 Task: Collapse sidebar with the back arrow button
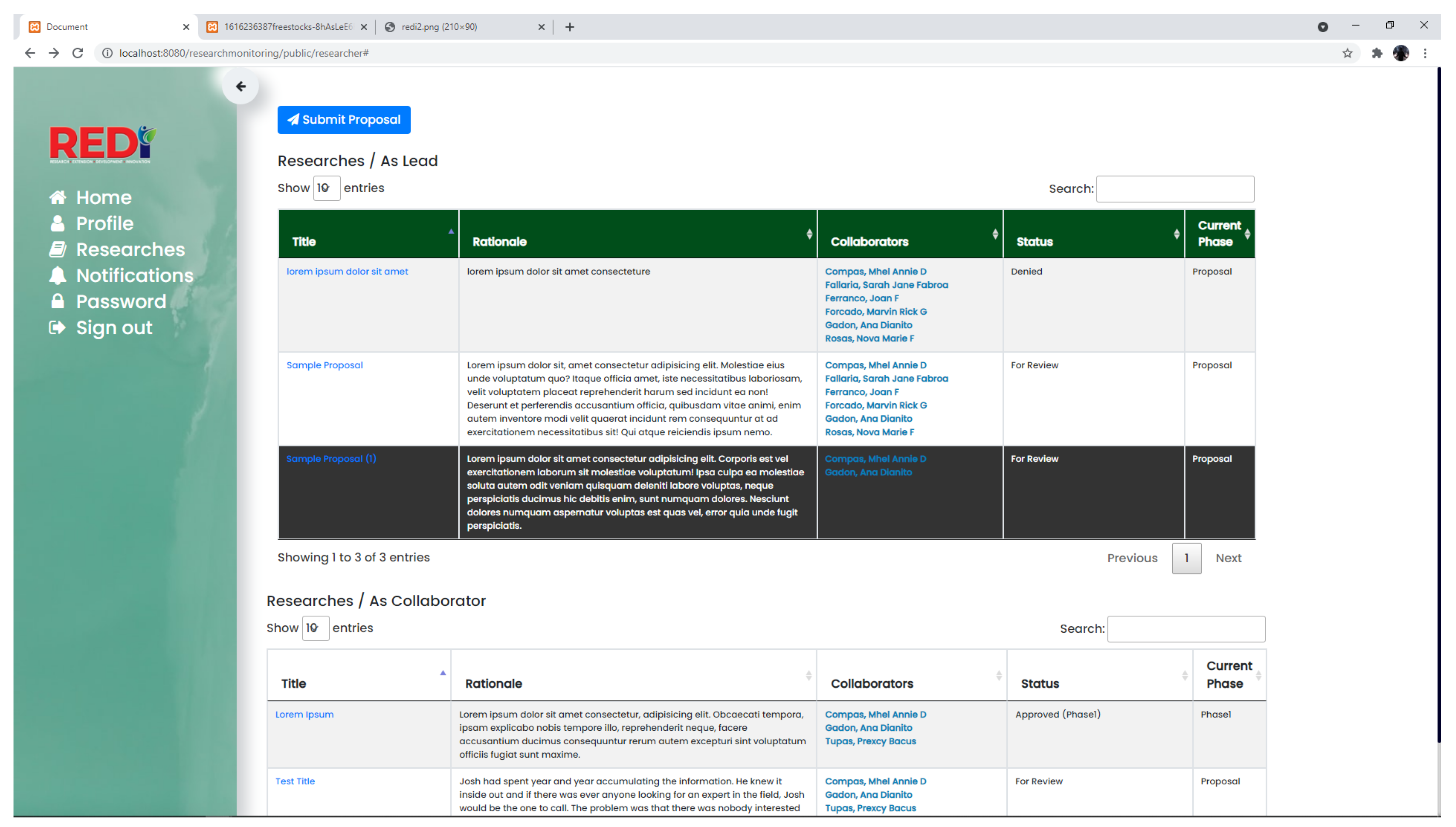[x=240, y=86]
